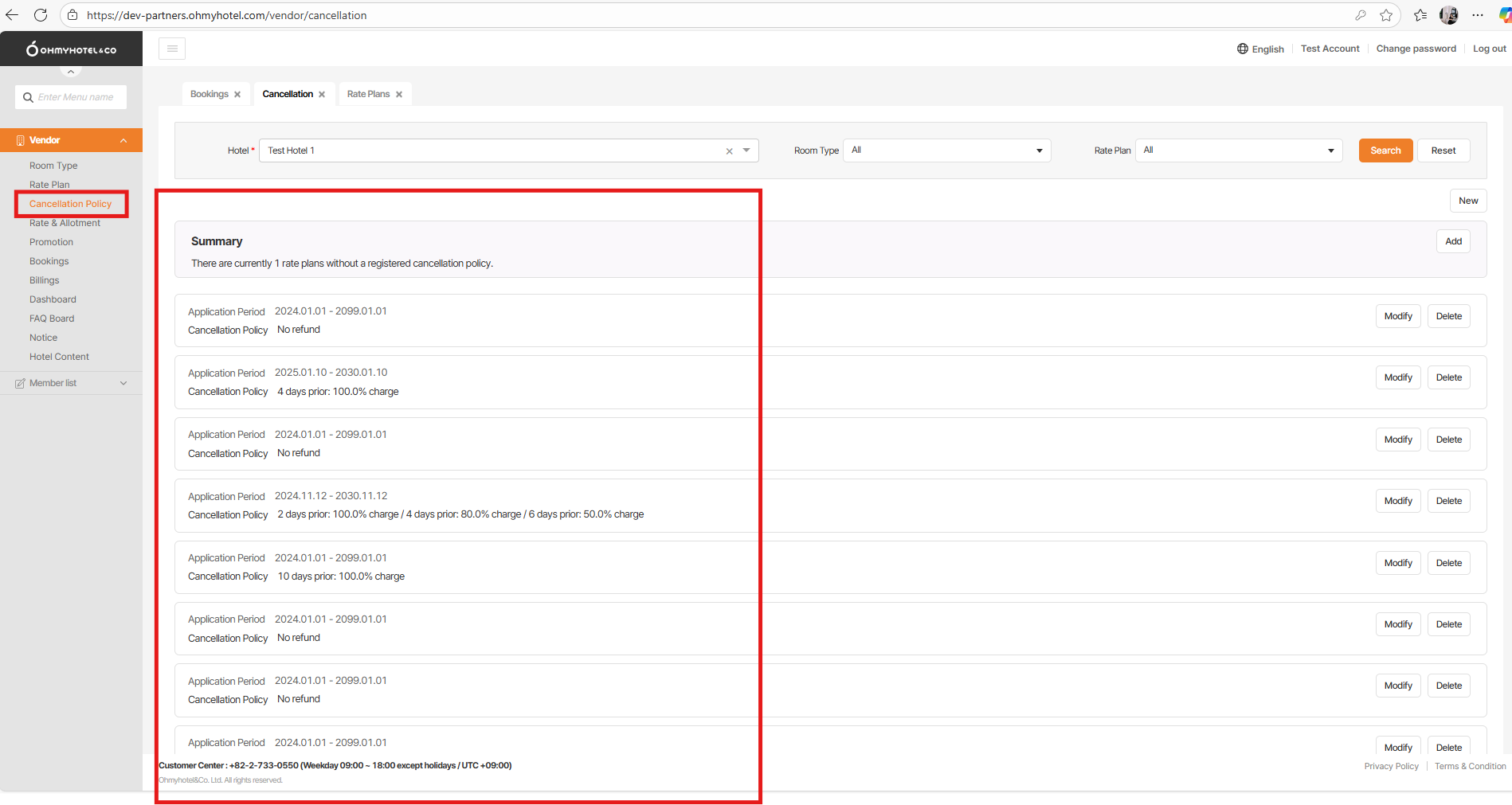Image resolution: width=1512 pixels, height=805 pixels.
Task: Open Dashboard menu item
Action: 53,299
